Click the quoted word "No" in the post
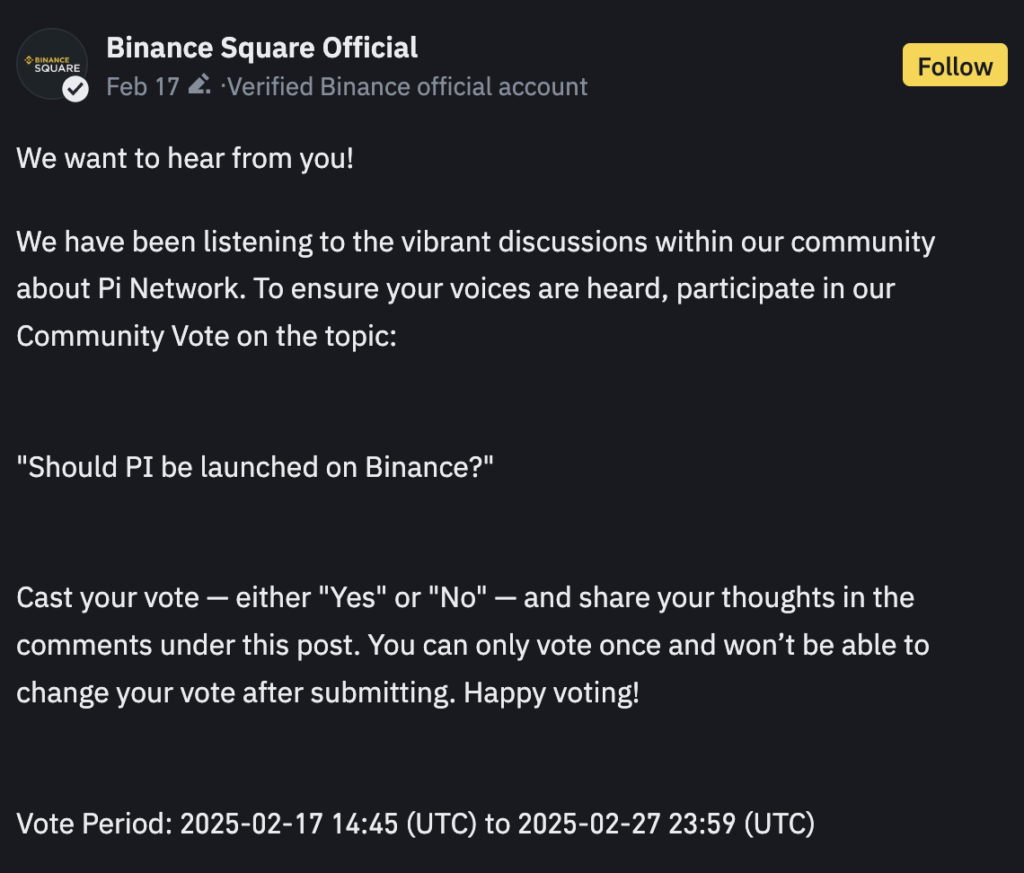The width and height of the screenshot is (1024, 873). (x=457, y=597)
